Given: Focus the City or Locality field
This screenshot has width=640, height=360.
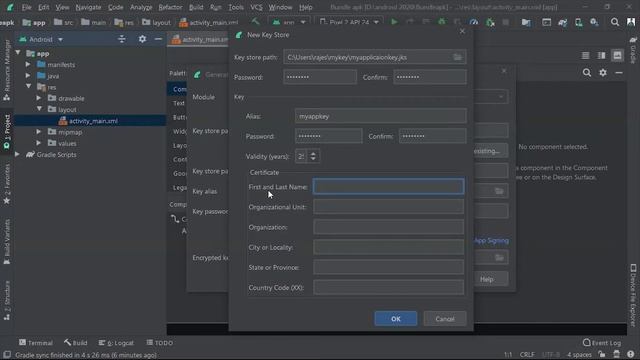Looking at the screenshot, I should [x=388, y=247].
